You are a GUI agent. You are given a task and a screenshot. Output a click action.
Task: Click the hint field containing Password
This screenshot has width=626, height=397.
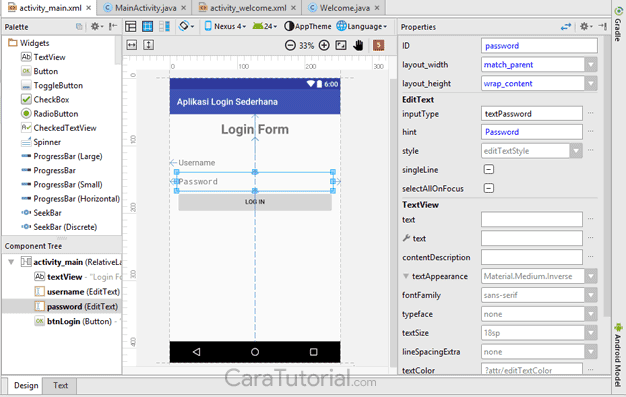tap(532, 132)
